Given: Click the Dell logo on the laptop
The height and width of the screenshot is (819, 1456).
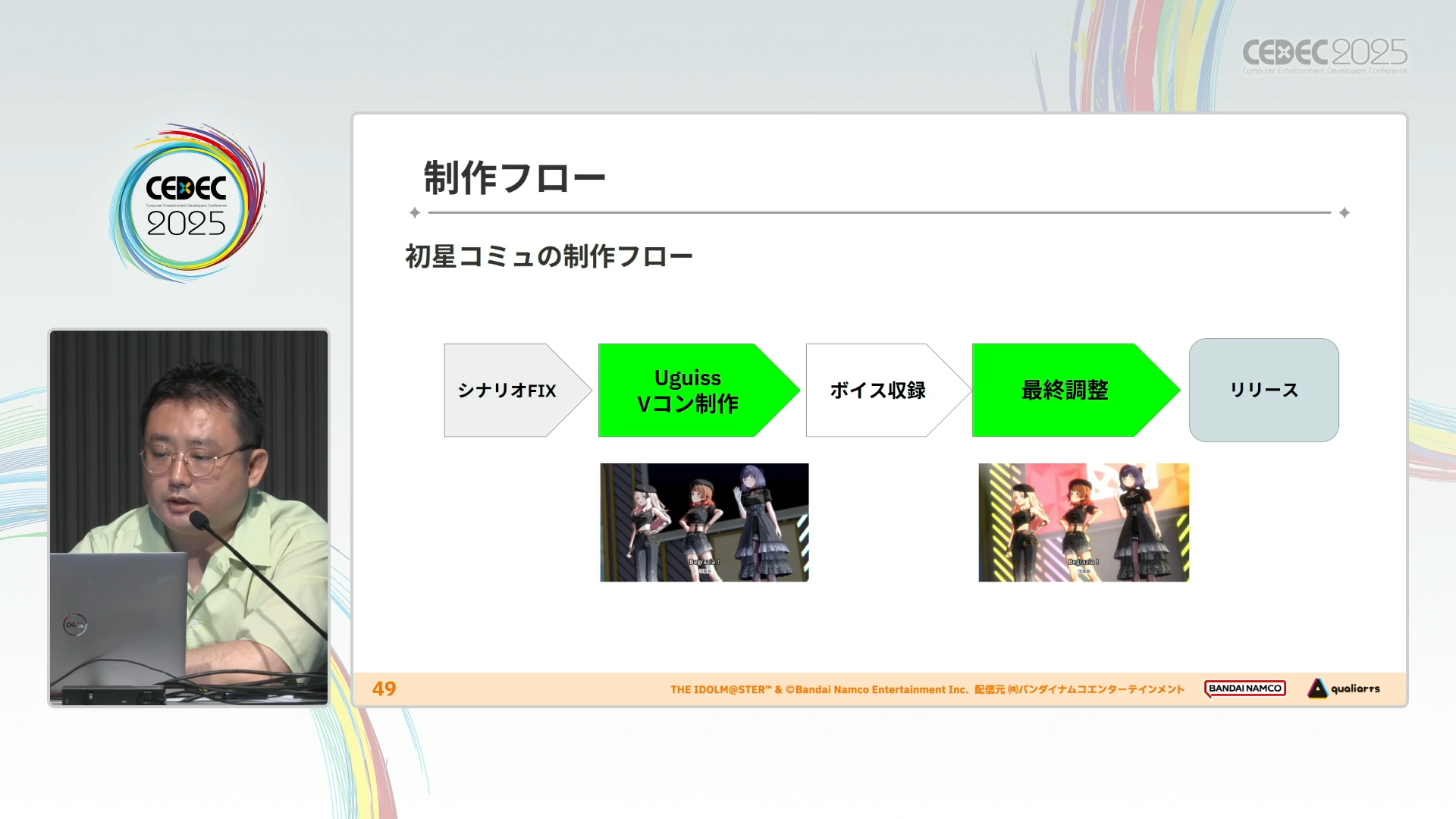Looking at the screenshot, I should point(74,625).
